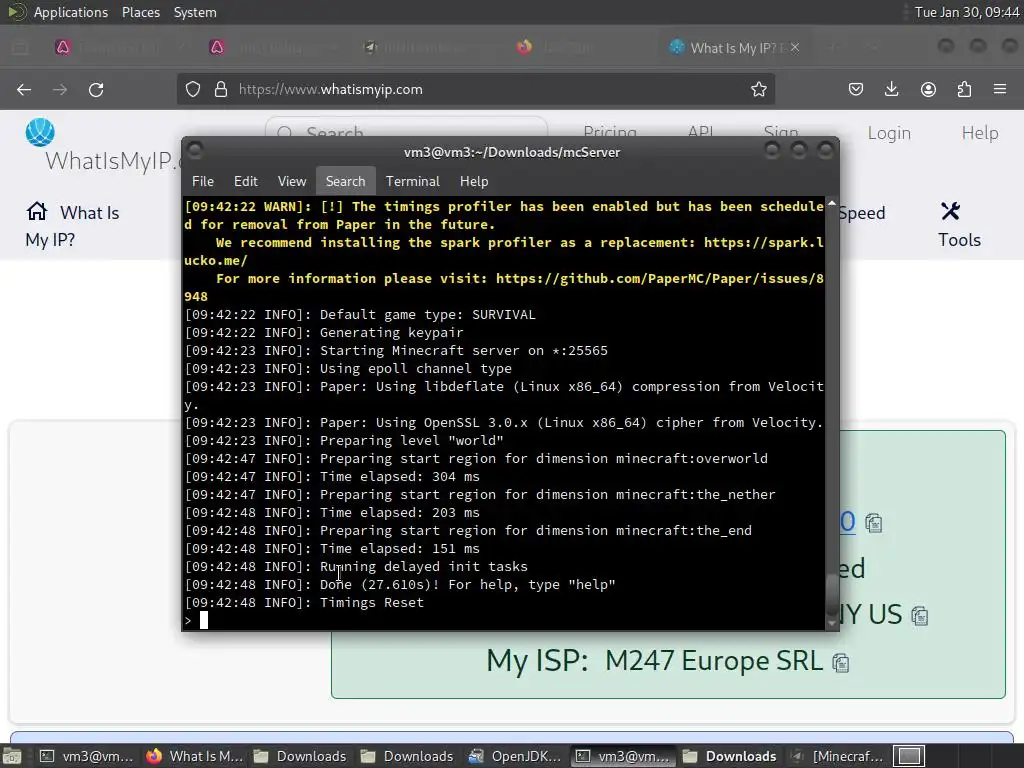
Task: Switch to the first vm3@vm taskbar terminal
Action: click(x=86, y=756)
